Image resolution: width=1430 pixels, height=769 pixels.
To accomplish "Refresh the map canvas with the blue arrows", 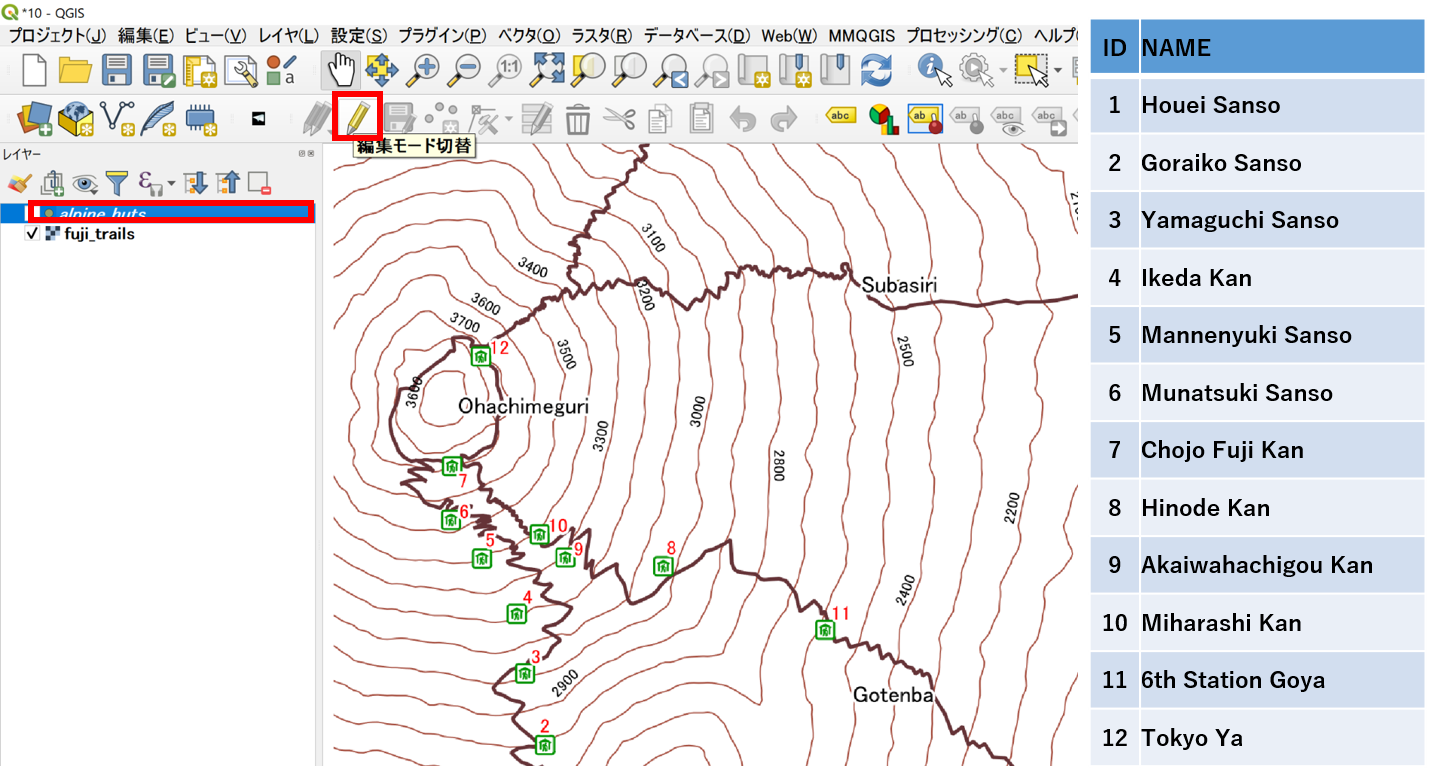I will [876, 69].
